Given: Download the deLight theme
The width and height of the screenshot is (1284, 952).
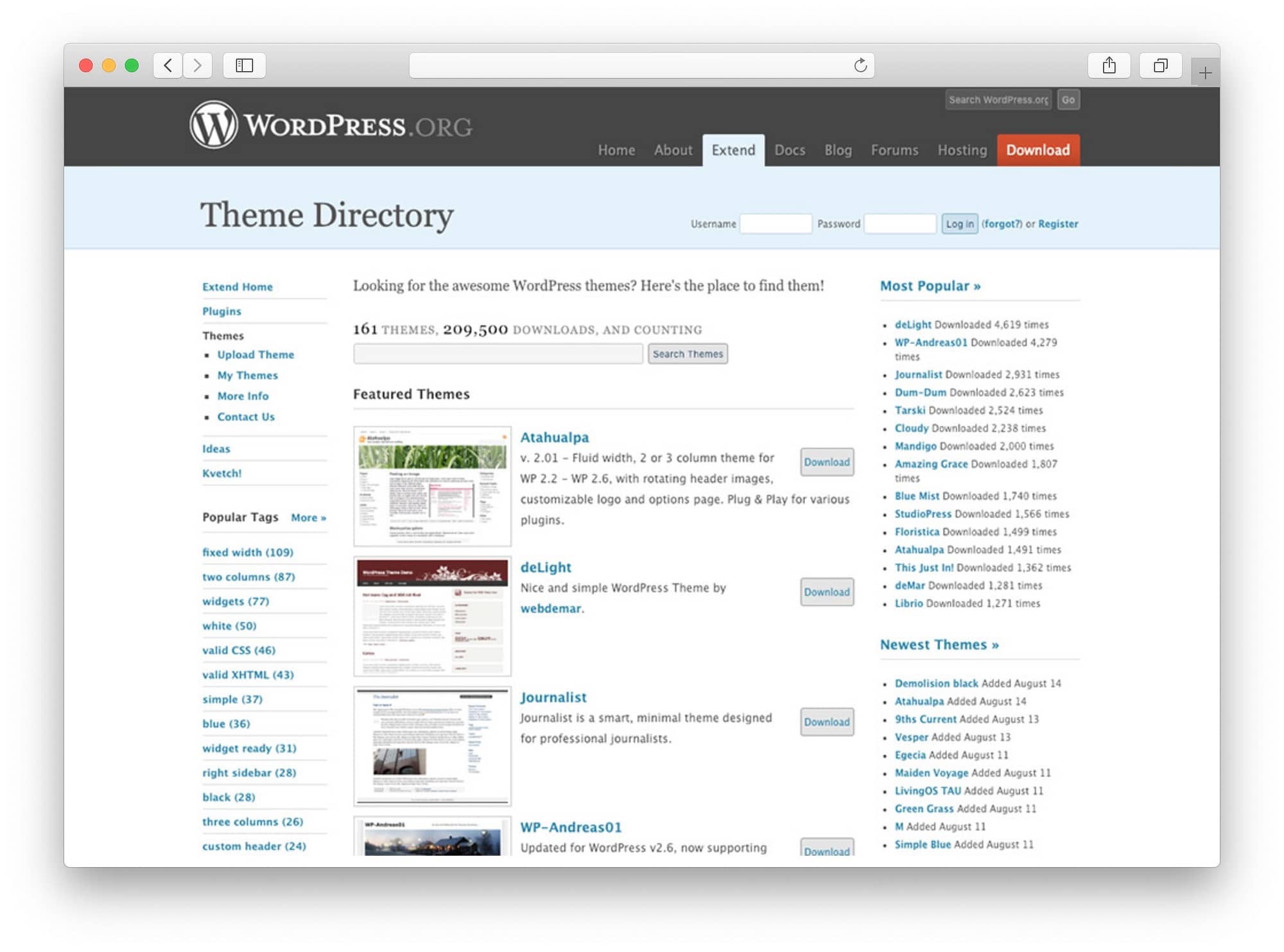Looking at the screenshot, I should (827, 592).
